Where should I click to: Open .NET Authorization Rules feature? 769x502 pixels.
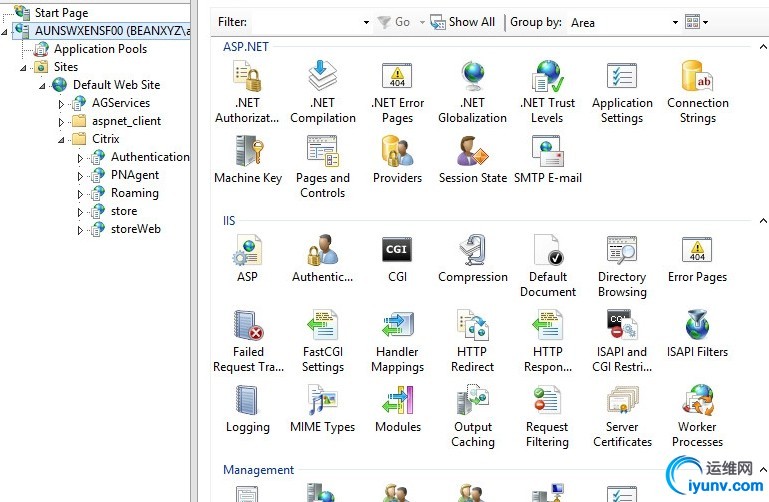[x=247, y=91]
